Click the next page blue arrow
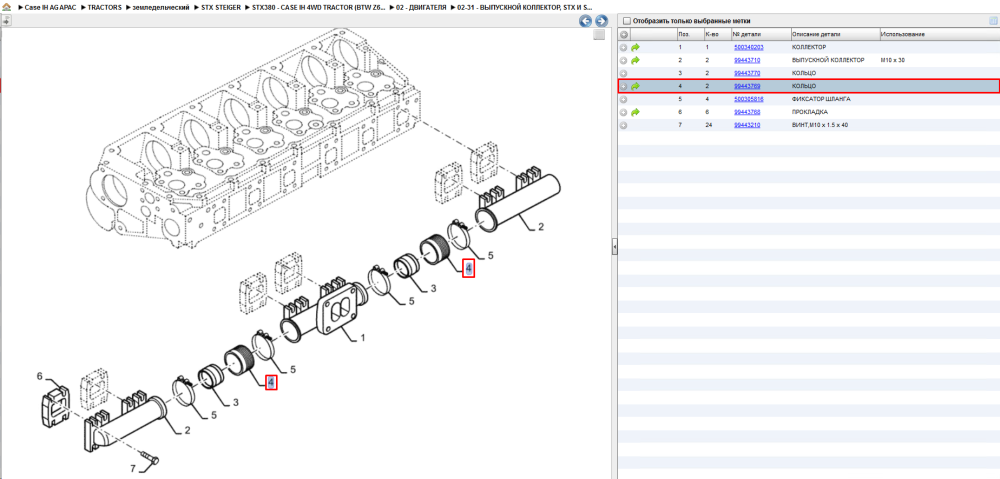Screen dimensions: 1000x479 600,21
